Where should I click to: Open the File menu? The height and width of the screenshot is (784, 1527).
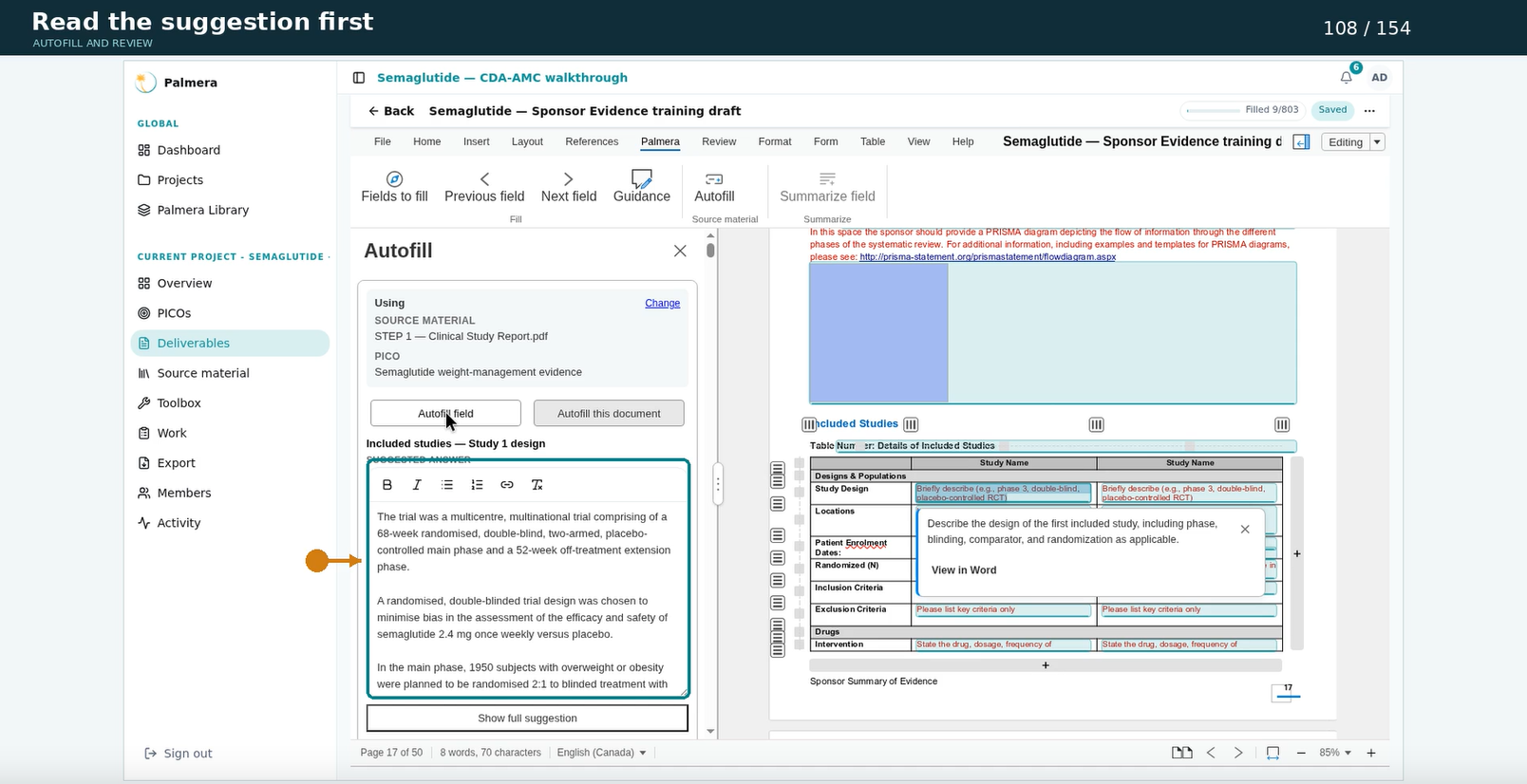point(383,141)
